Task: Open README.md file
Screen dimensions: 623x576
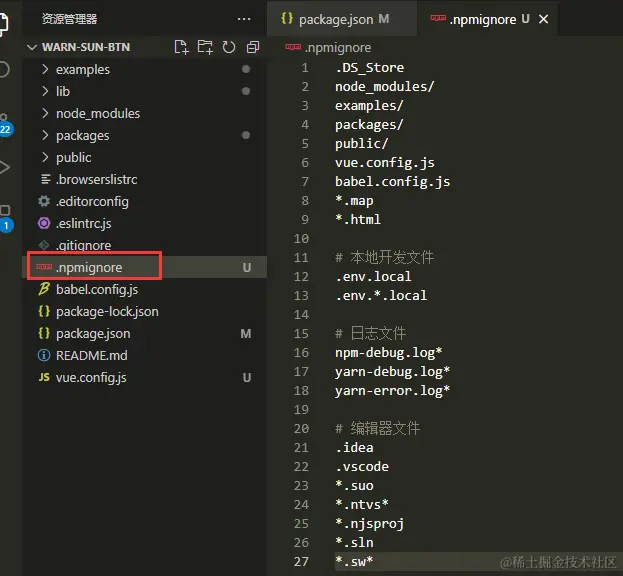Action: click(145, 355)
